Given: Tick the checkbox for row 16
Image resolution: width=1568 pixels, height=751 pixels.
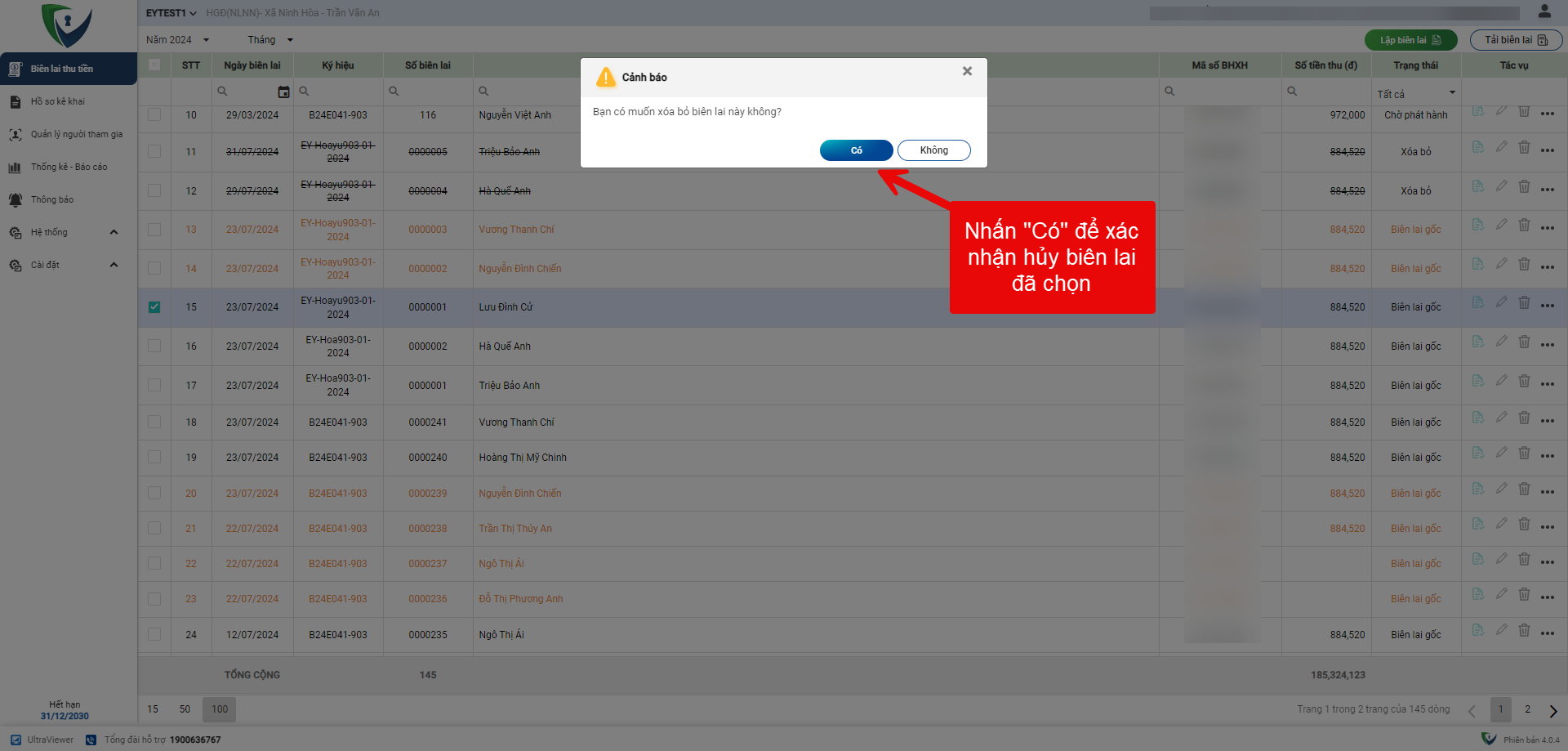Looking at the screenshot, I should click(x=154, y=346).
